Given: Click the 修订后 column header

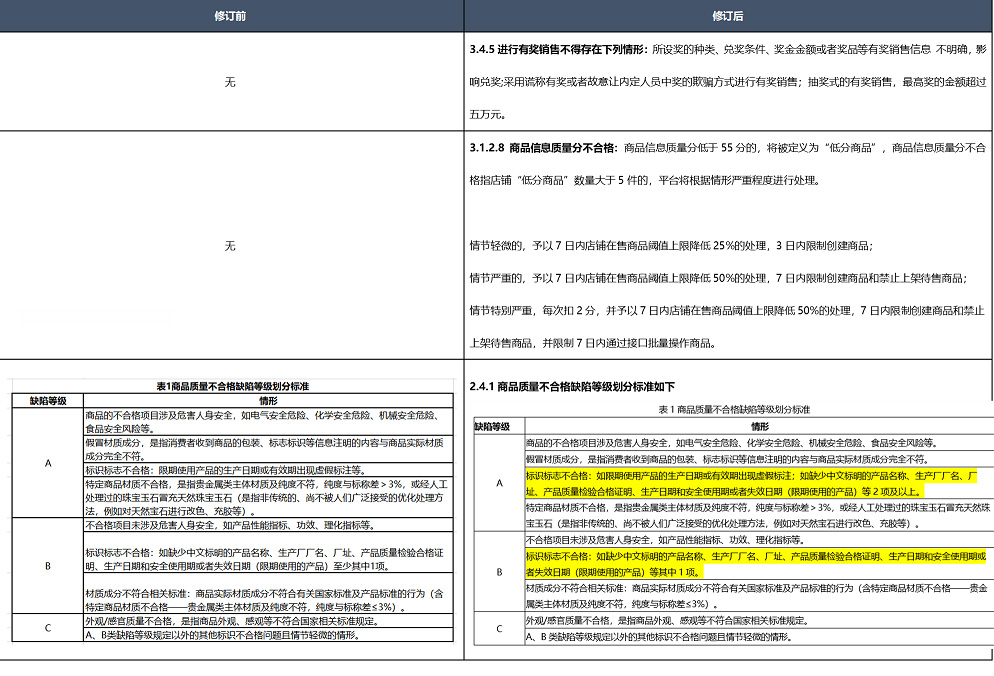Looking at the screenshot, I should point(727,16).
